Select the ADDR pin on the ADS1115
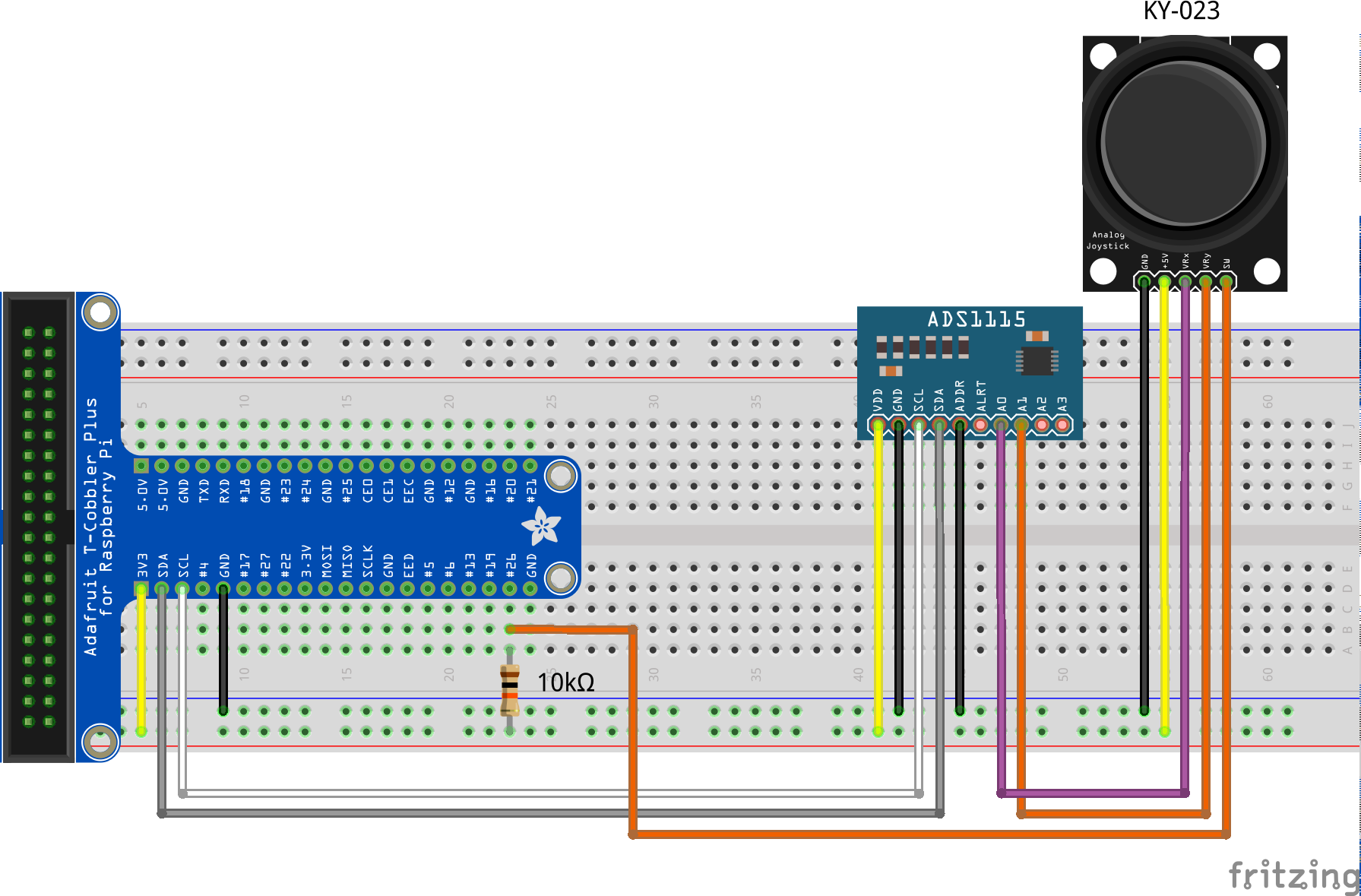 (x=961, y=426)
